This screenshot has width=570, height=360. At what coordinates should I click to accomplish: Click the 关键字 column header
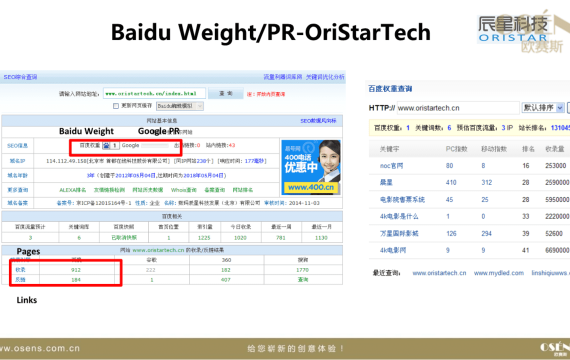pos(389,149)
